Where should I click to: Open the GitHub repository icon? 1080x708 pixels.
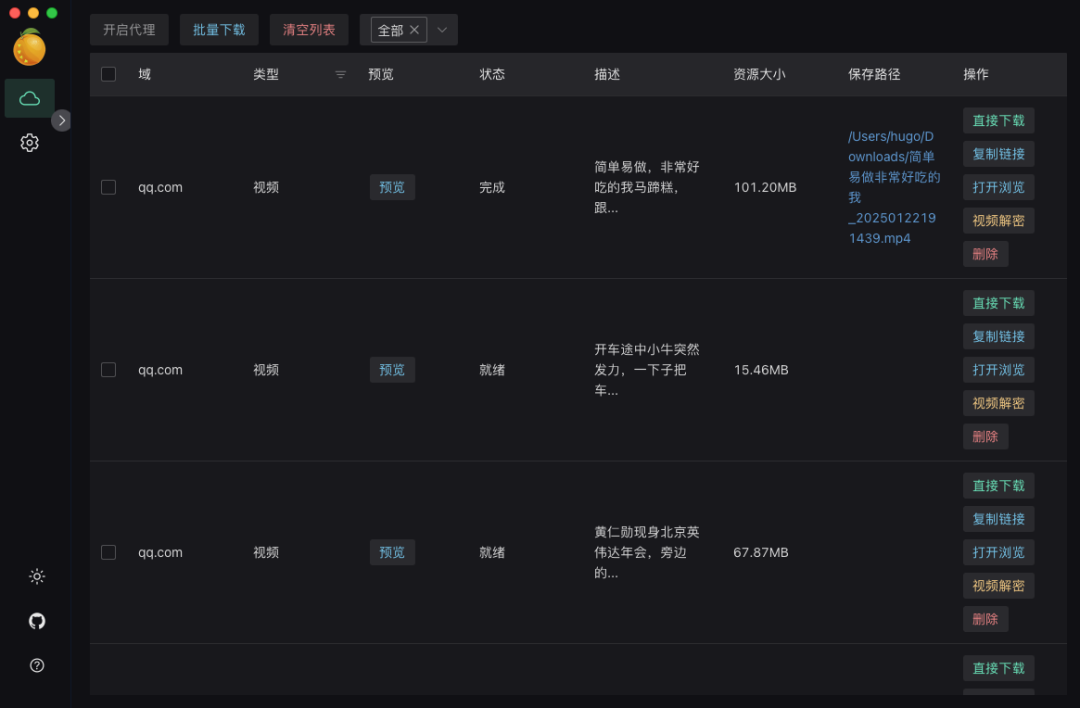click(x=37, y=621)
